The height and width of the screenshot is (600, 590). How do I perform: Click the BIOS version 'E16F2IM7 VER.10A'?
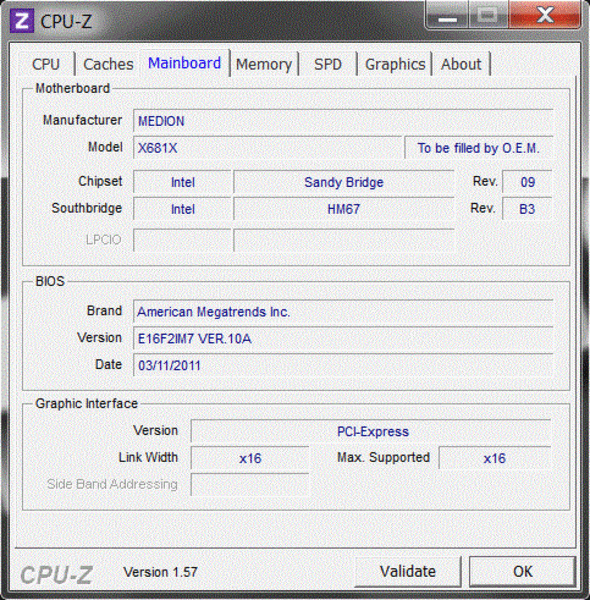coord(343,338)
